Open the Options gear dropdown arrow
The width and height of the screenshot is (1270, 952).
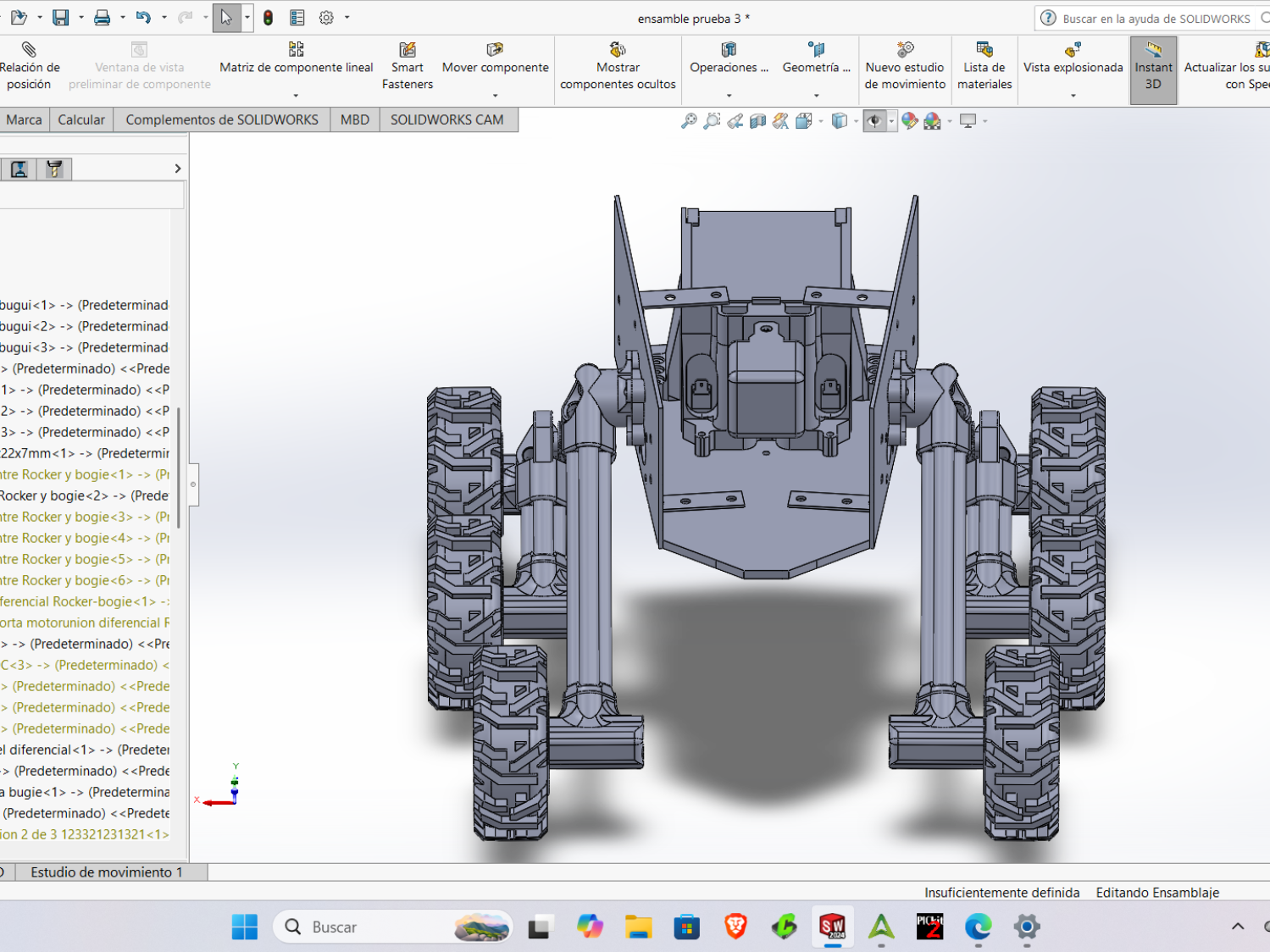(x=347, y=17)
